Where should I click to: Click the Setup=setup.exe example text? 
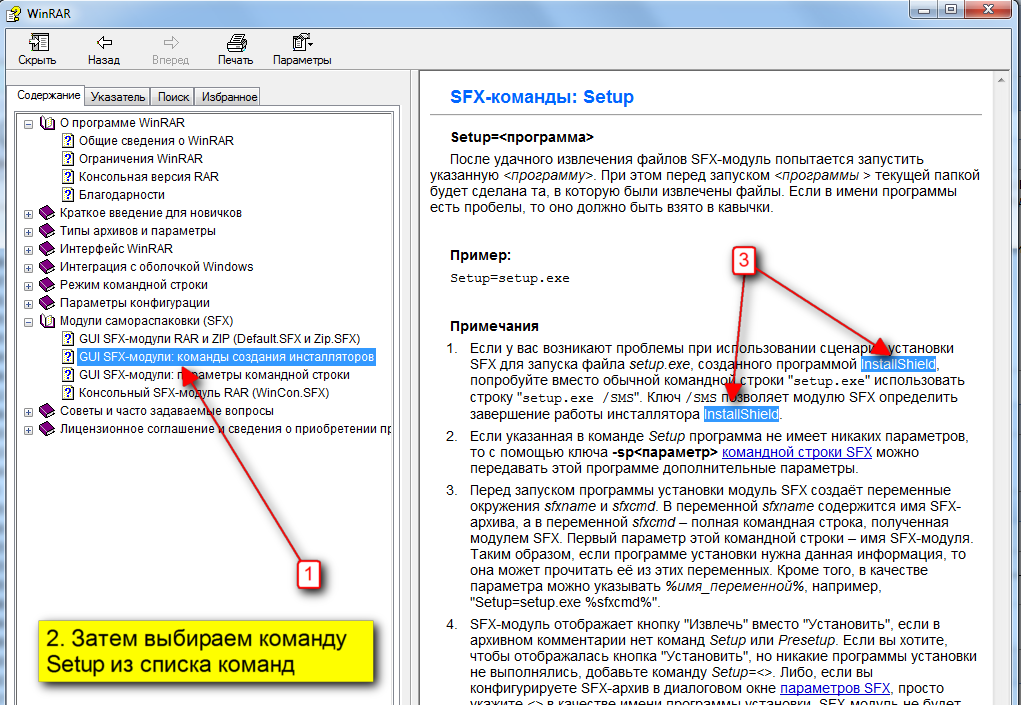click(x=510, y=278)
